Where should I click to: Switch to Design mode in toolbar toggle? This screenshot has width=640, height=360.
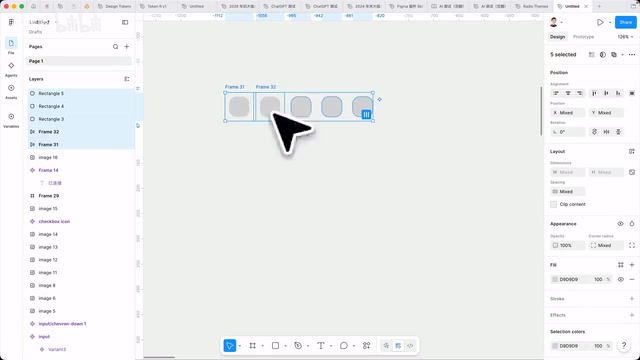398,346
